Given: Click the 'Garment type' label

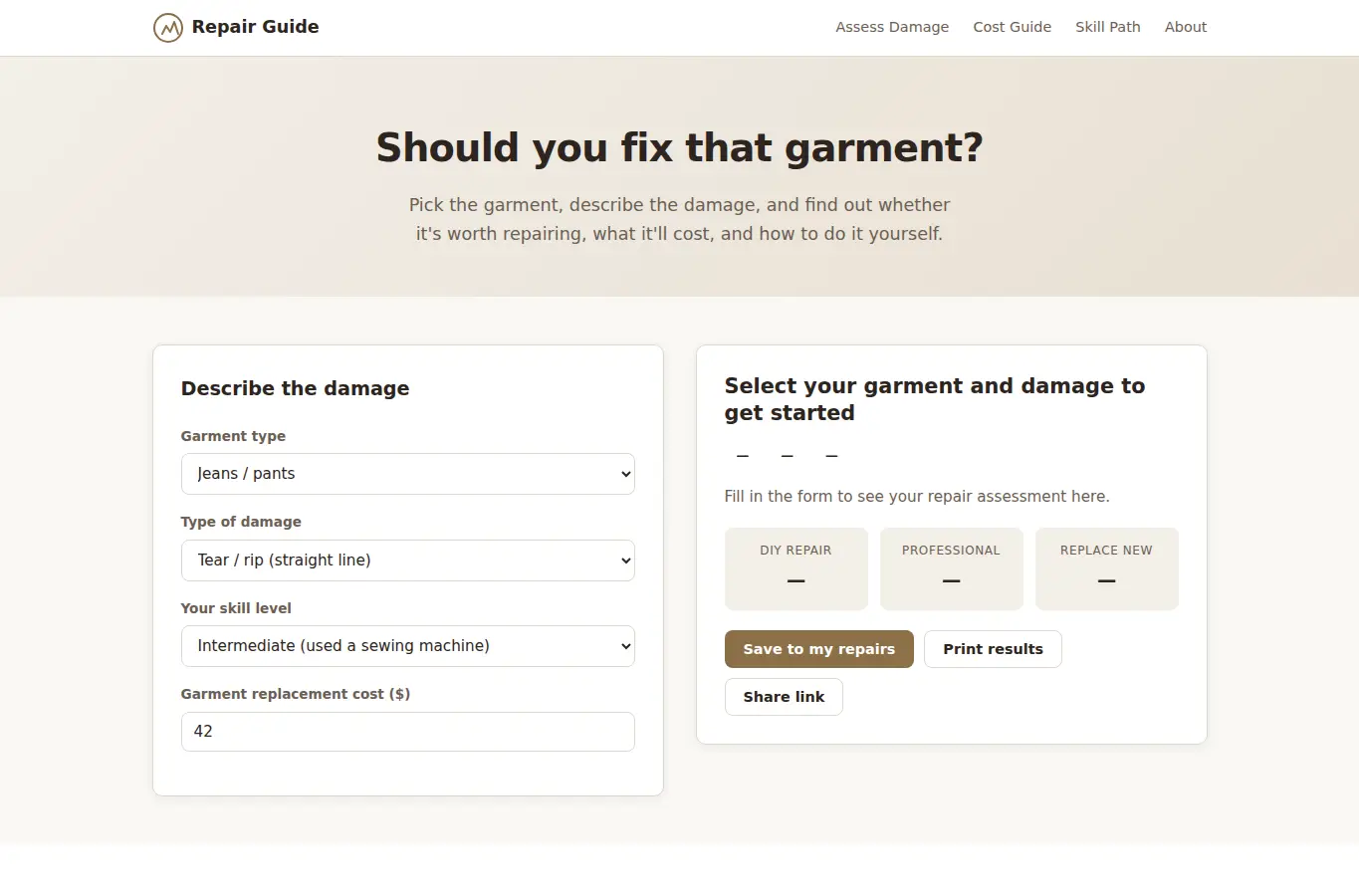Looking at the screenshot, I should (x=233, y=436).
